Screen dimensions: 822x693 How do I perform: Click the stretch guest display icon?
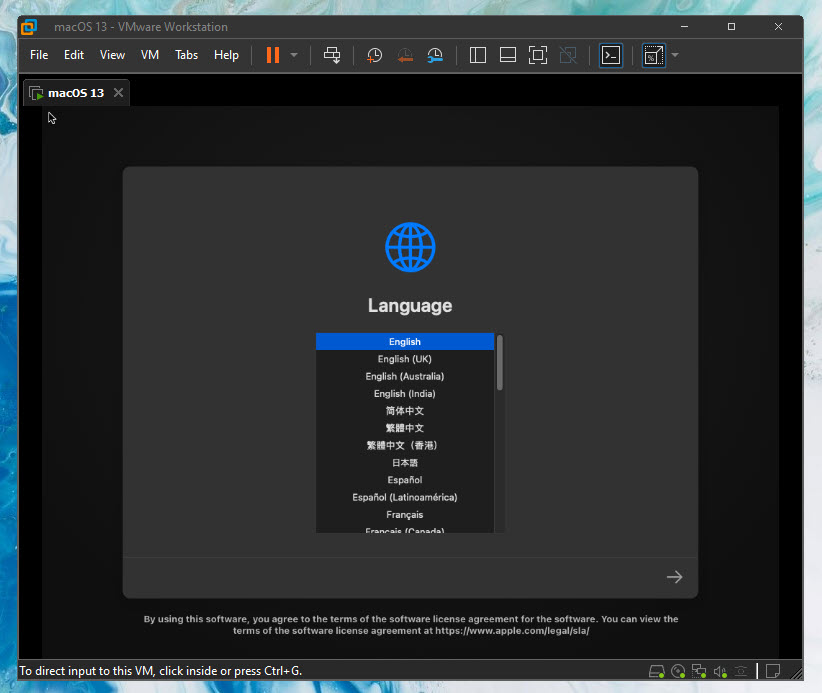click(654, 55)
